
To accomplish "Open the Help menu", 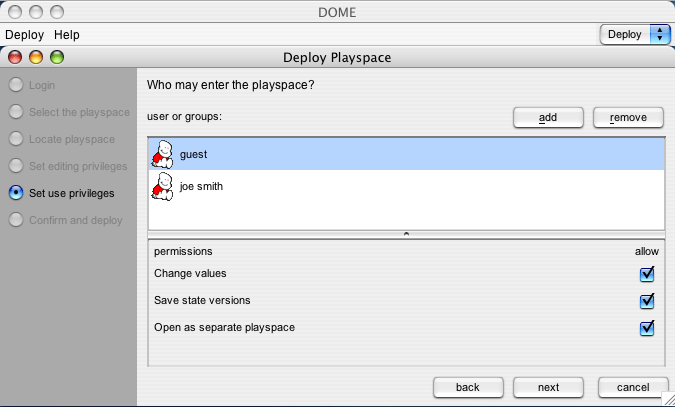I will coord(67,34).
